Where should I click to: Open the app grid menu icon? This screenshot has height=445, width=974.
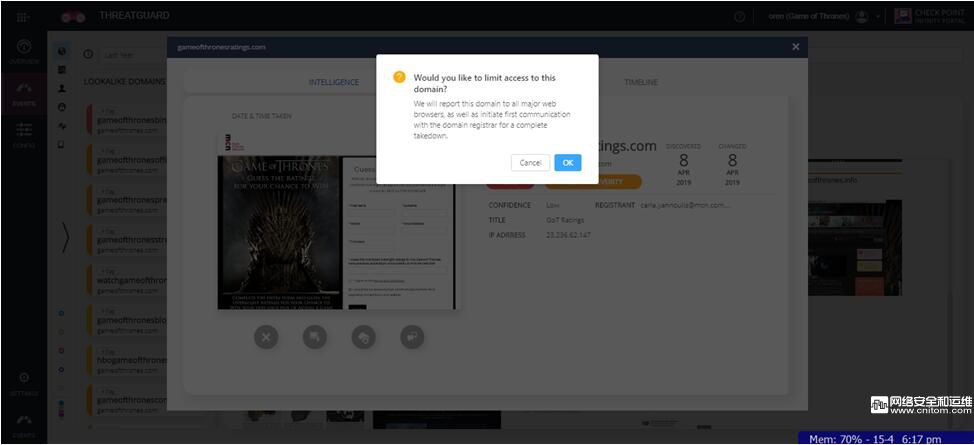tap(23, 17)
